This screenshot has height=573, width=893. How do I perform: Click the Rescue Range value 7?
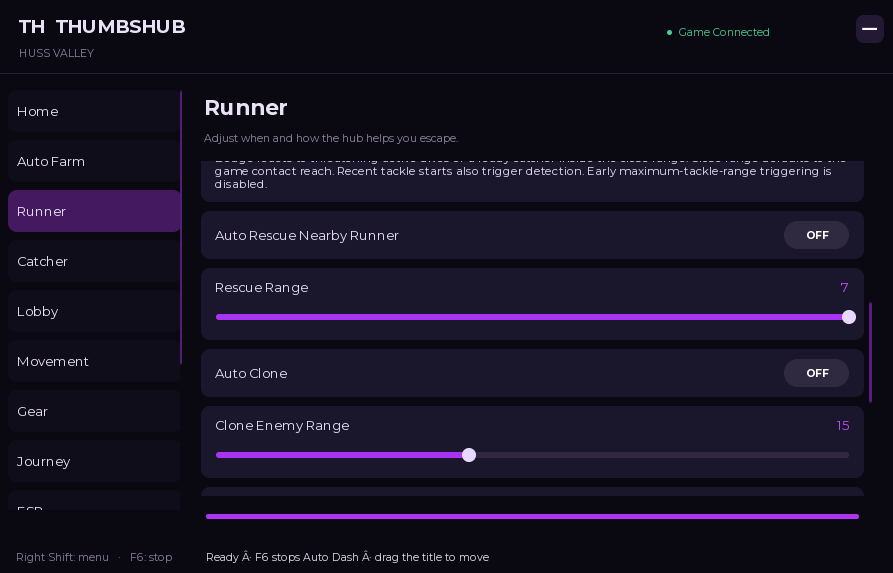coord(845,288)
